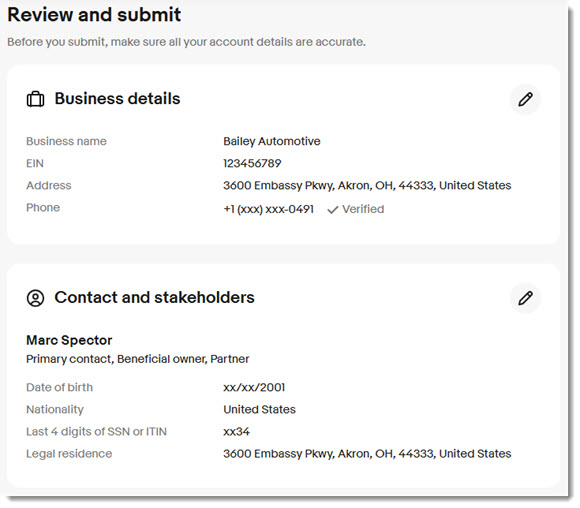Click the stakeholder name 'Marc Spector'
This screenshot has height=508, width=580.
[69, 340]
